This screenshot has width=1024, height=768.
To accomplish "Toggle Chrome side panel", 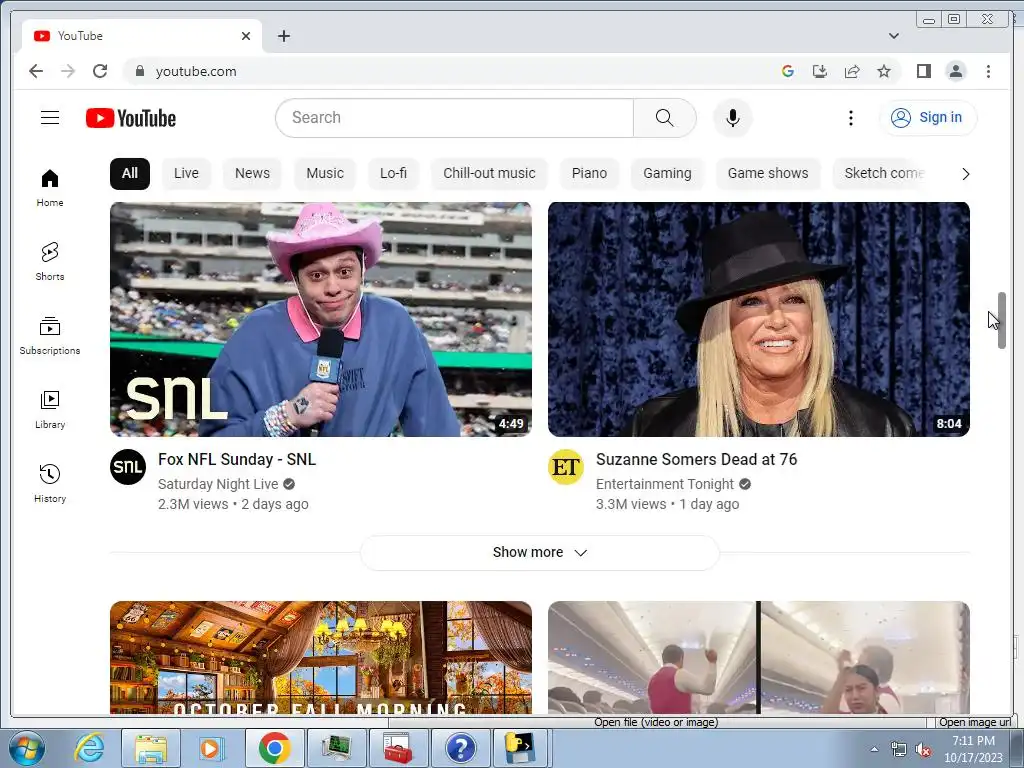I will tap(923, 71).
